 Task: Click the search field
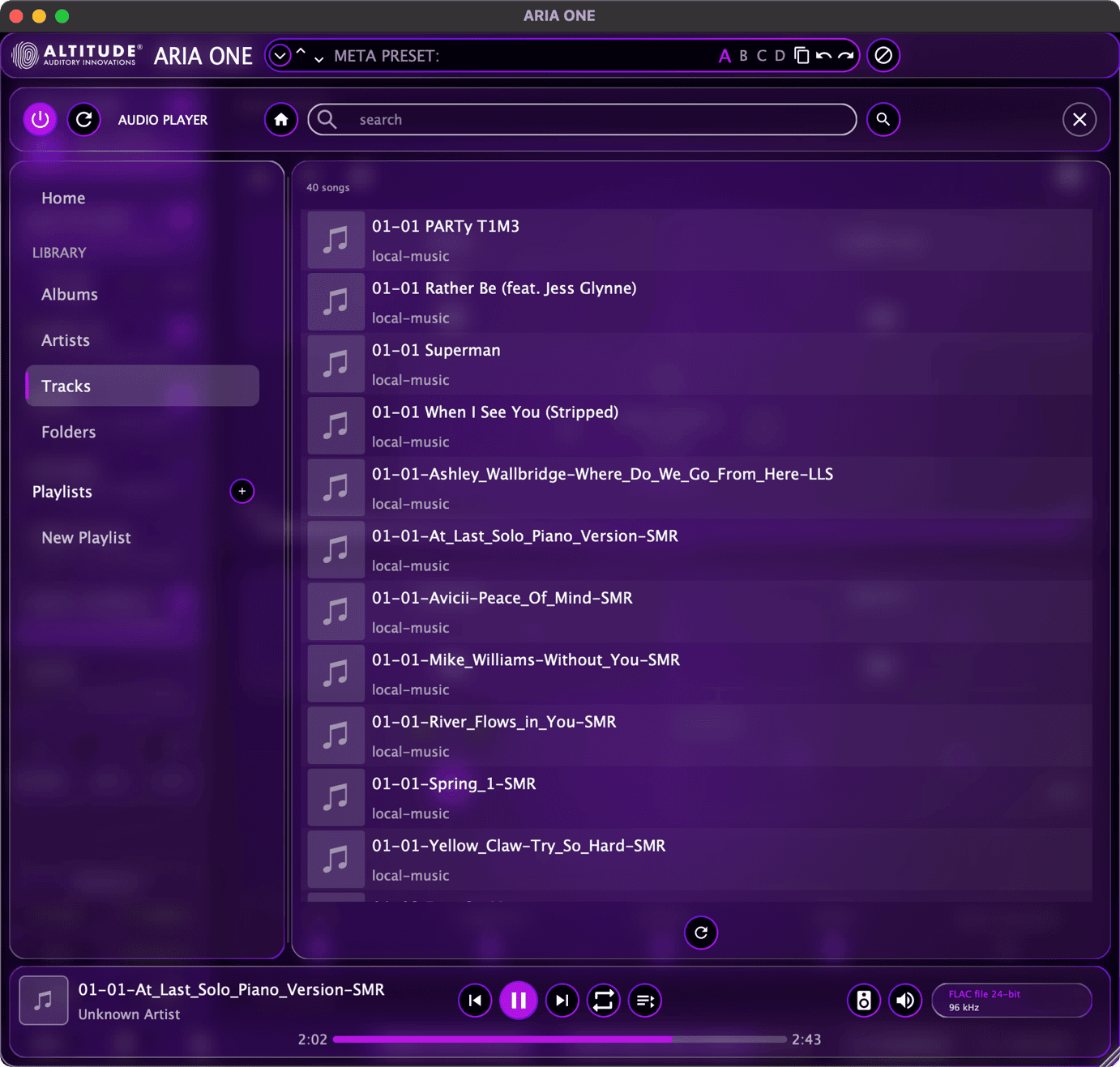coord(582,120)
